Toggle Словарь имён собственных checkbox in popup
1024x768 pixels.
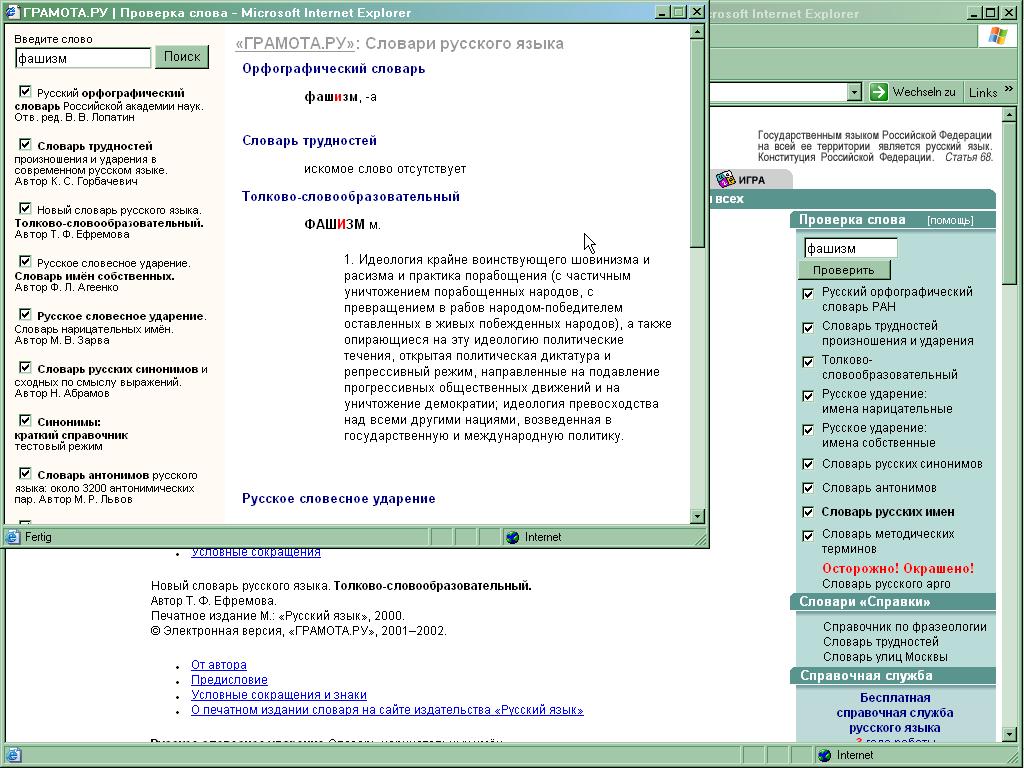tap(25, 261)
